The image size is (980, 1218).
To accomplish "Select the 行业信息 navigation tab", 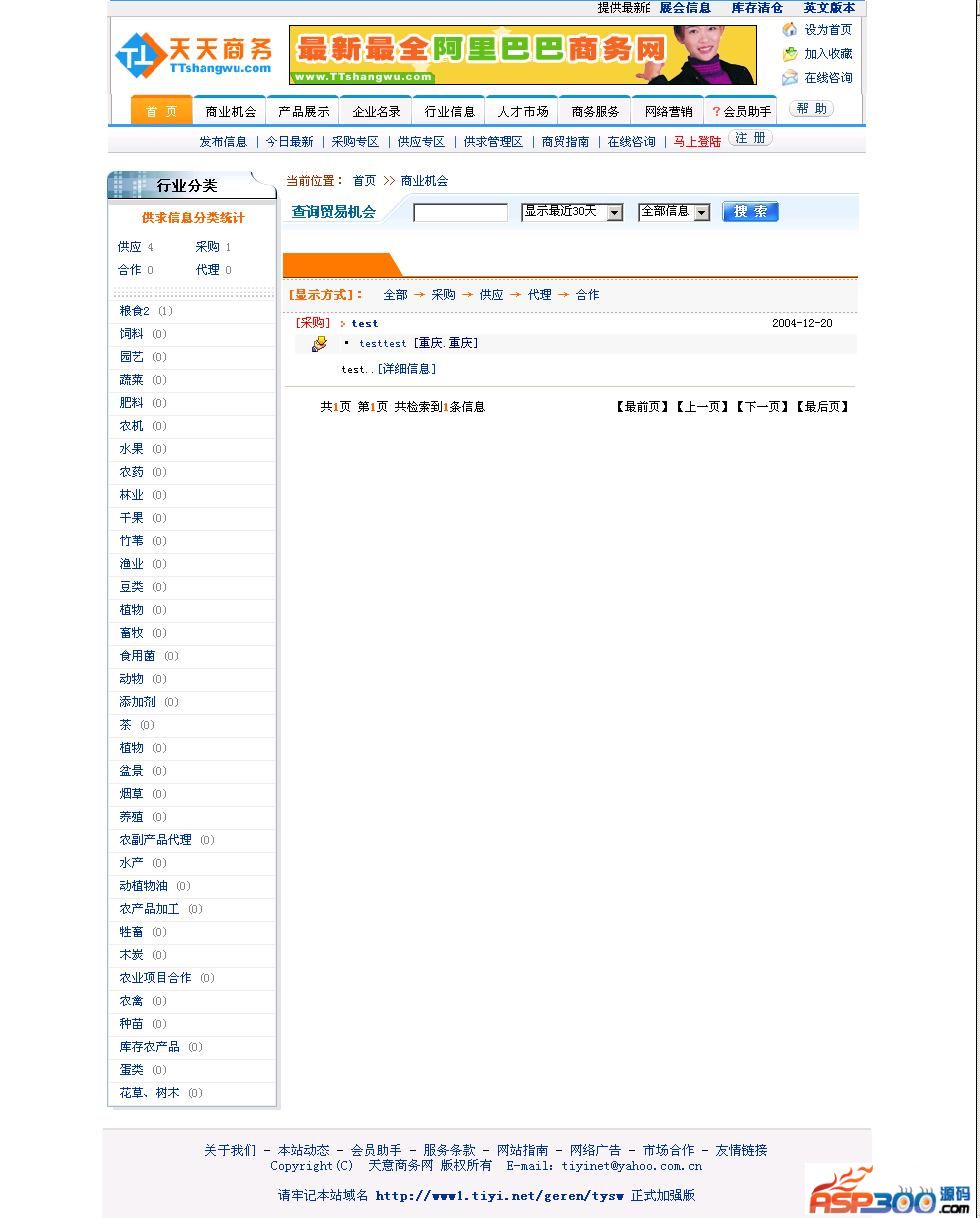I will 449,111.
